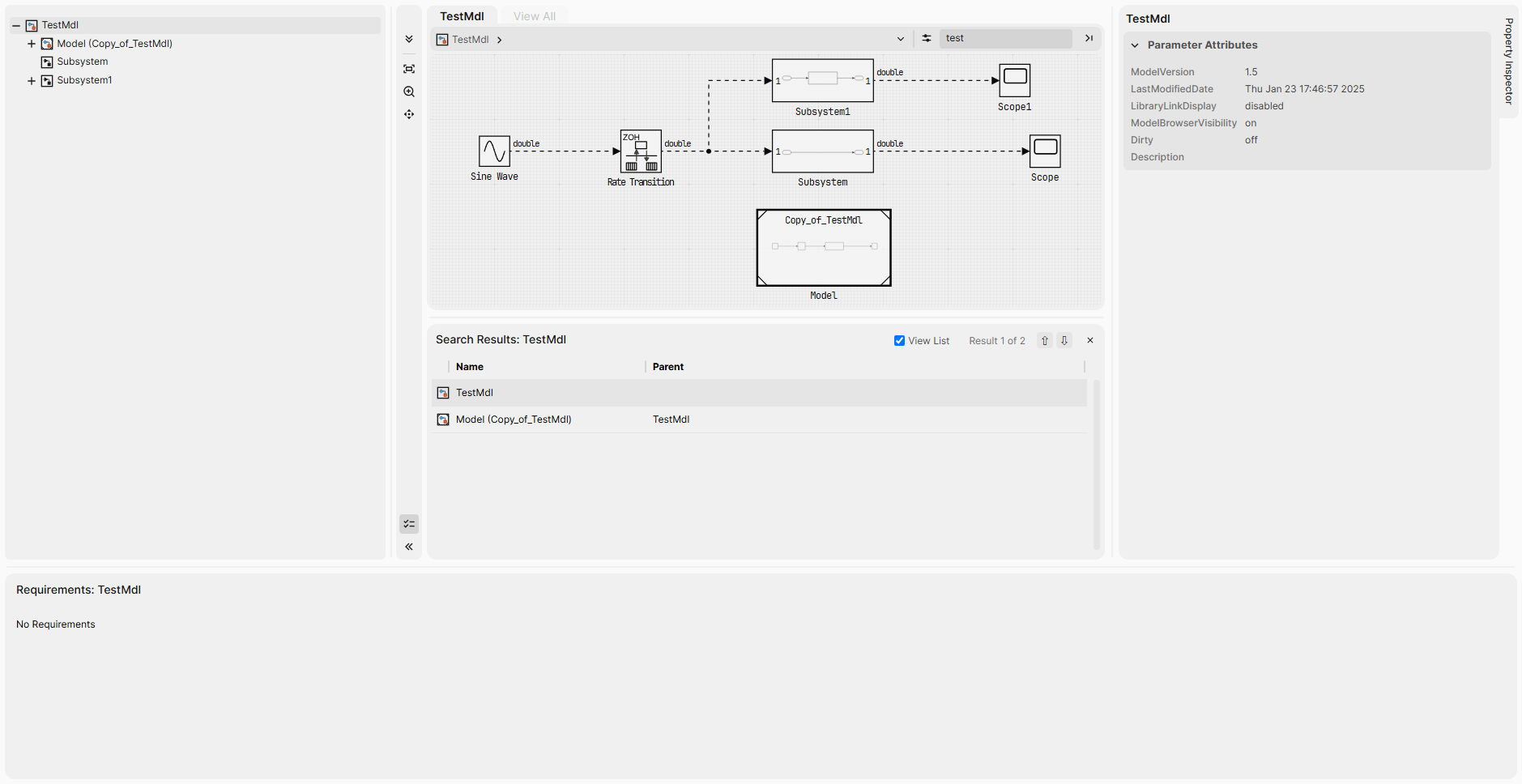Select the Scope block

click(x=1046, y=151)
